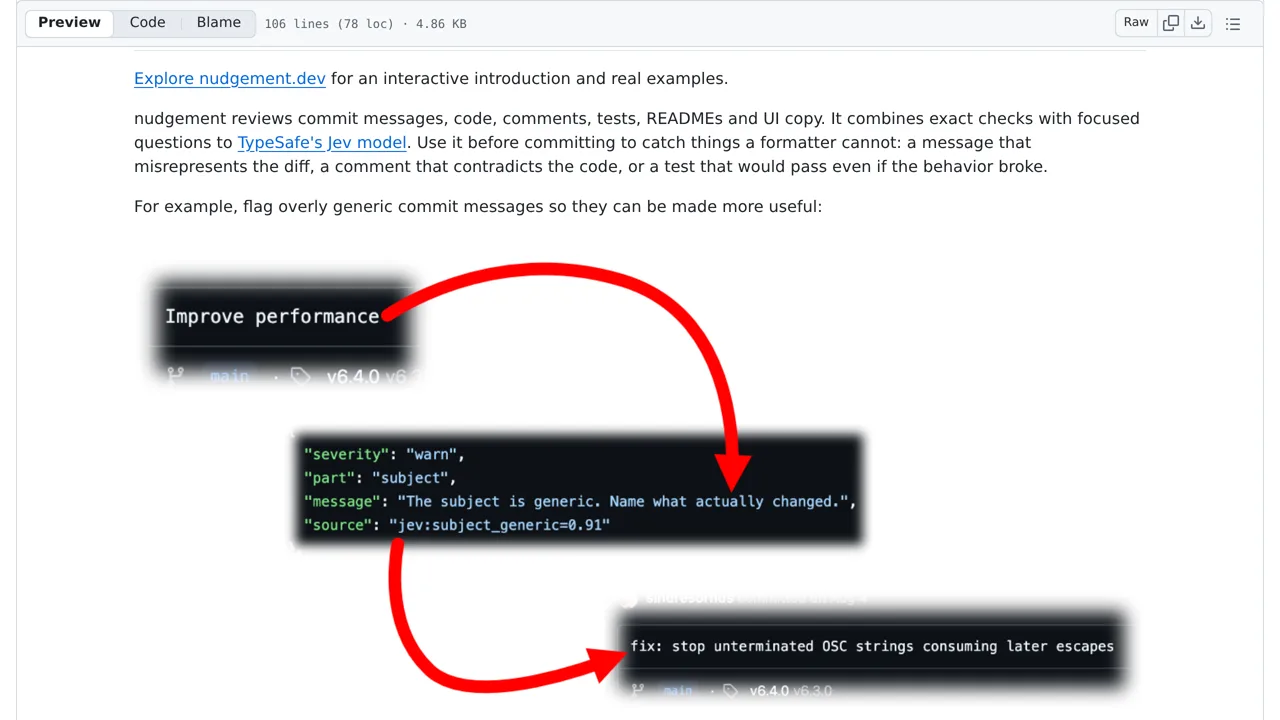Image resolution: width=1280 pixels, height=720 pixels.
Task: Select the '106 lines (78 loc) · 4.86 KB' text
Action: 365,24
